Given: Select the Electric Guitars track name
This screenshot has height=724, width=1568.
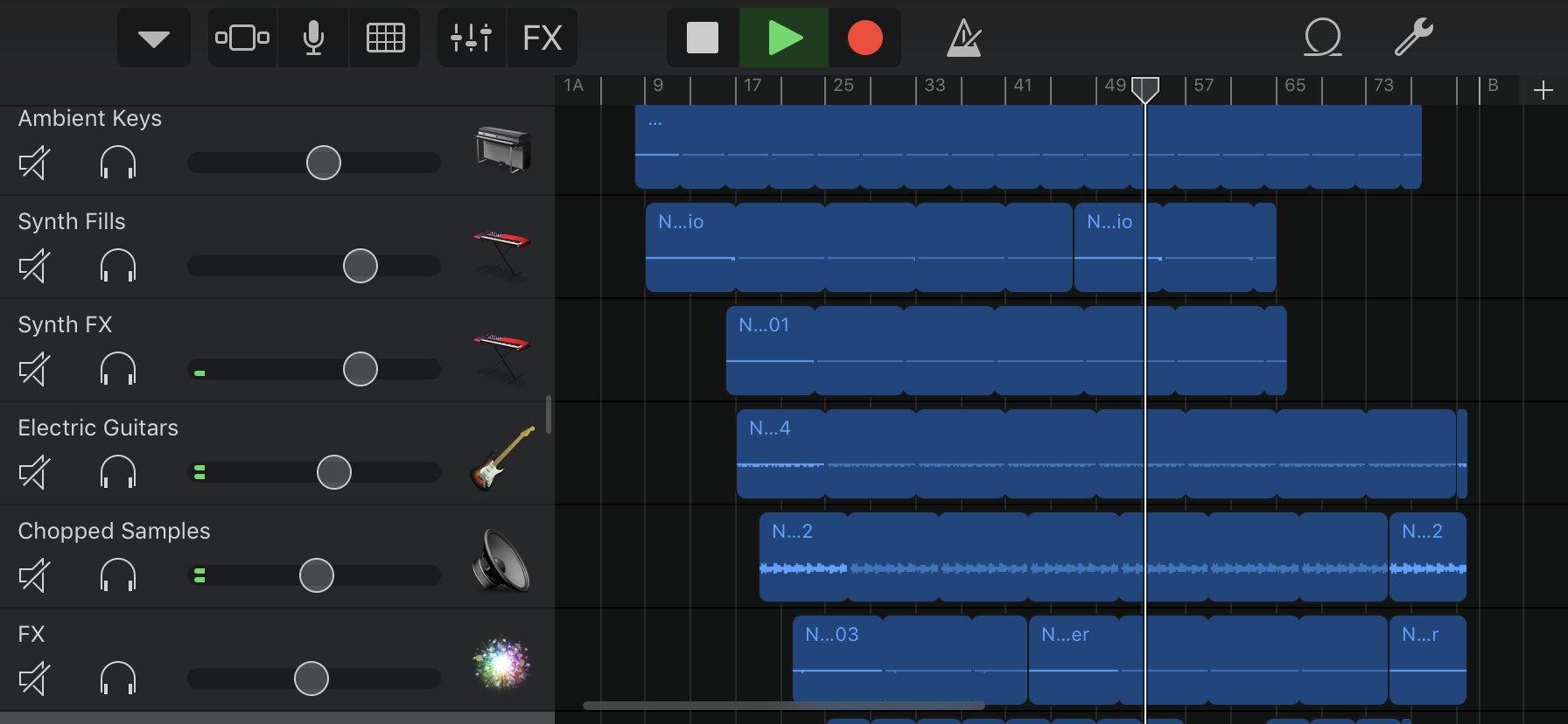Looking at the screenshot, I should pyautogui.click(x=98, y=428).
